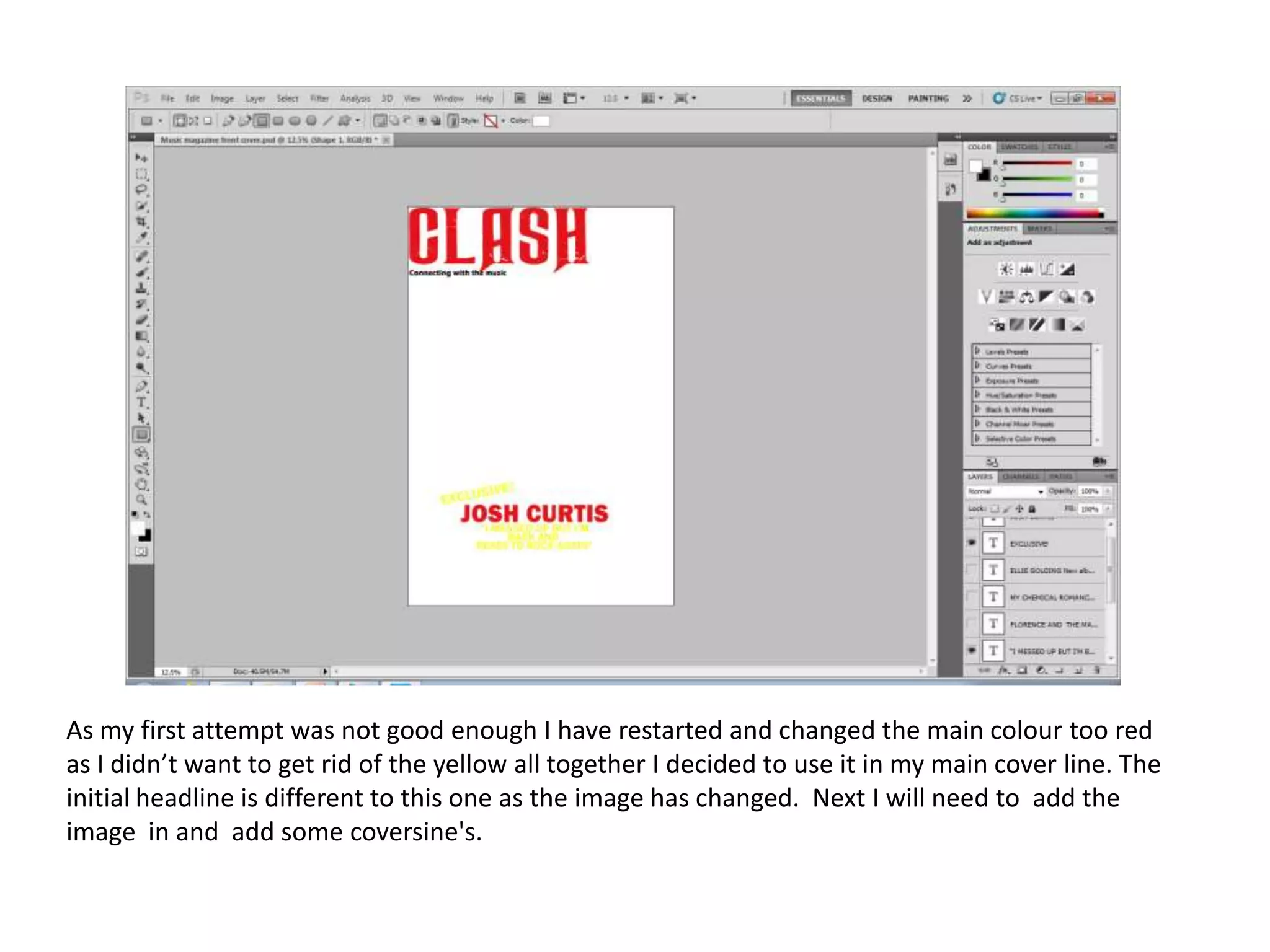Show more workspaces via double-arrow button

click(x=967, y=99)
